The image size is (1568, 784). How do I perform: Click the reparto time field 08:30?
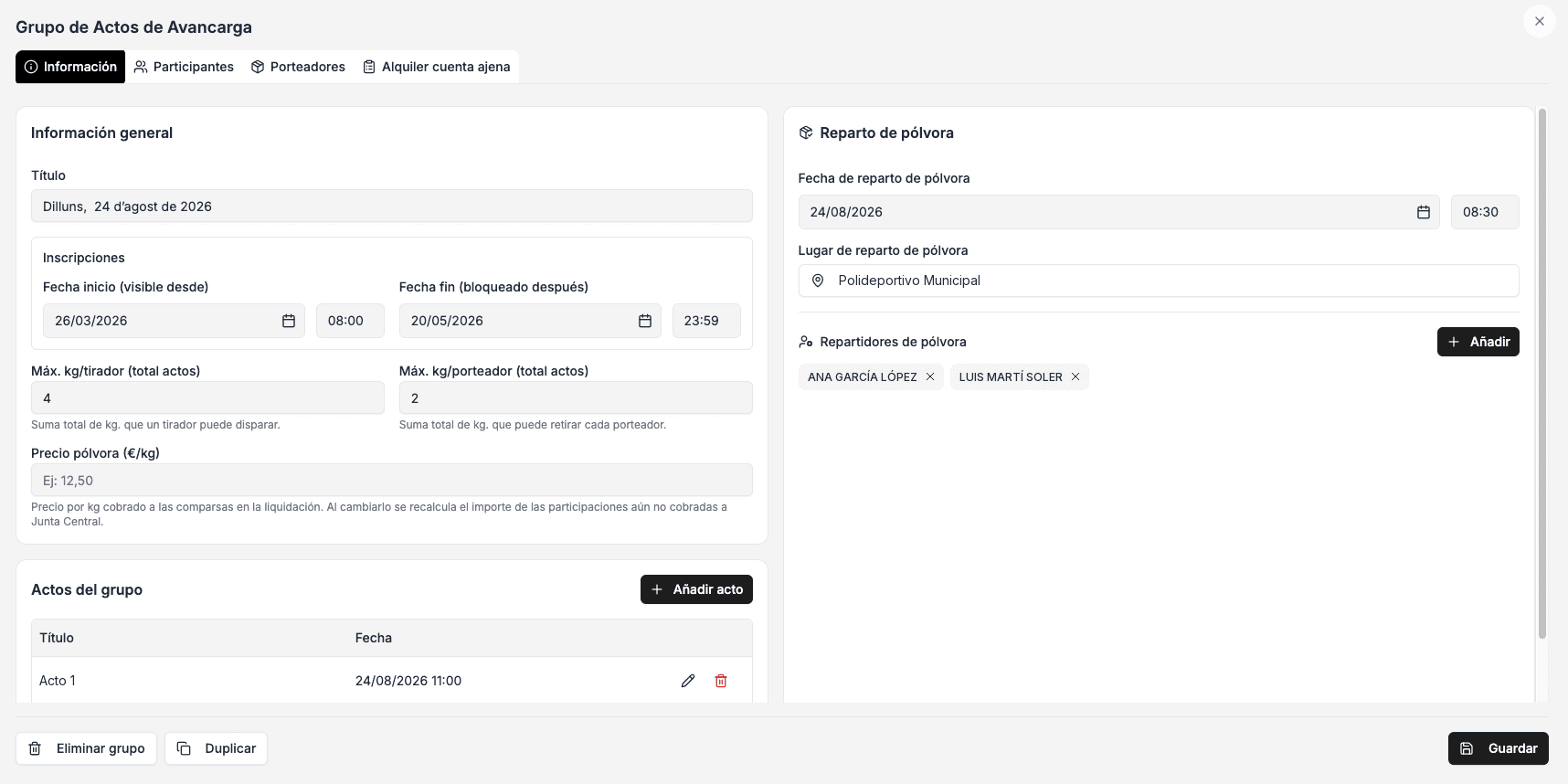click(1485, 212)
